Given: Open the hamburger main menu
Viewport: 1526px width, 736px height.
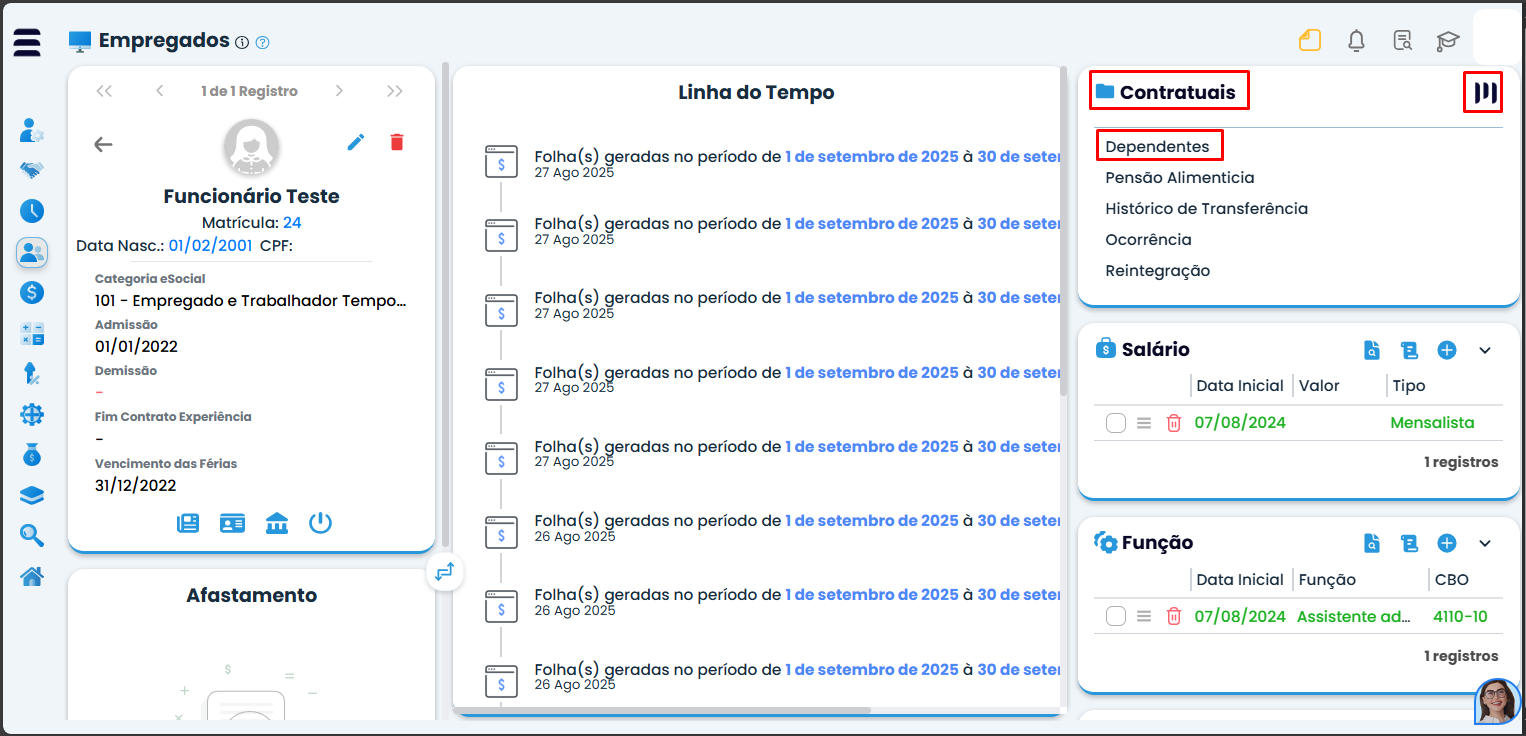Looking at the screenshot, I should click(x=27, y=43).
